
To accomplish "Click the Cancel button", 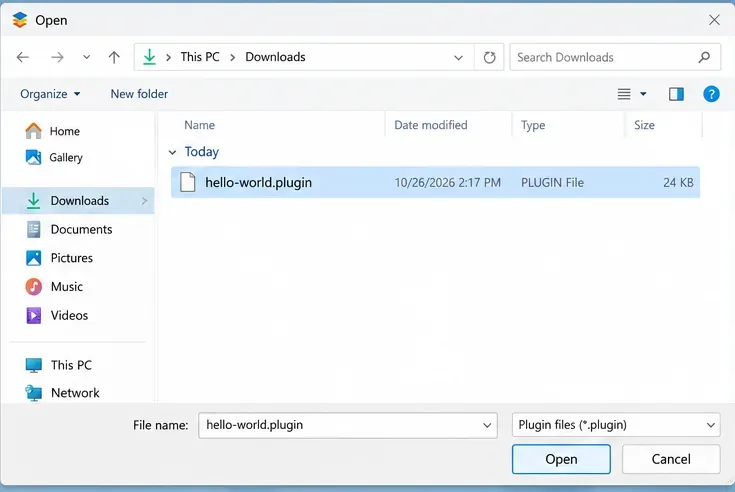I will (x=671, y=459).
